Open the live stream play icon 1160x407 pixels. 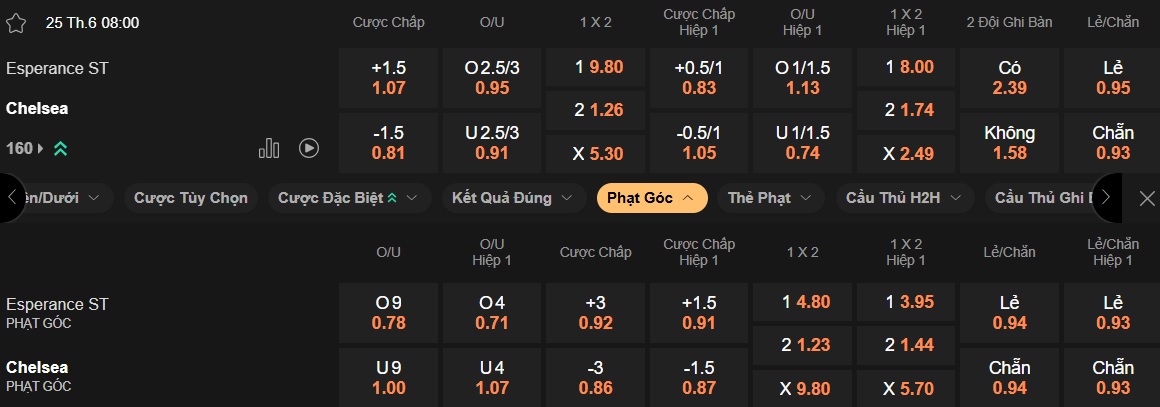click(309, 148)
